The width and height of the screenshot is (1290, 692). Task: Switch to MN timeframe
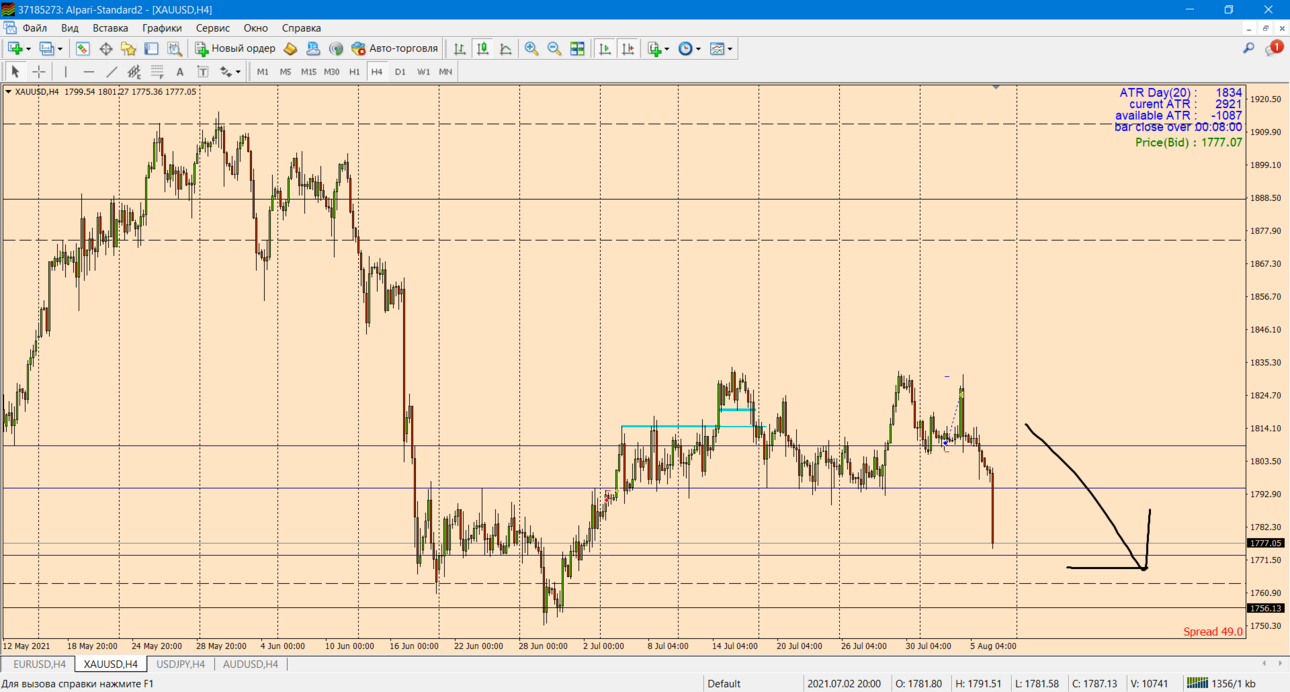[445, 72]
